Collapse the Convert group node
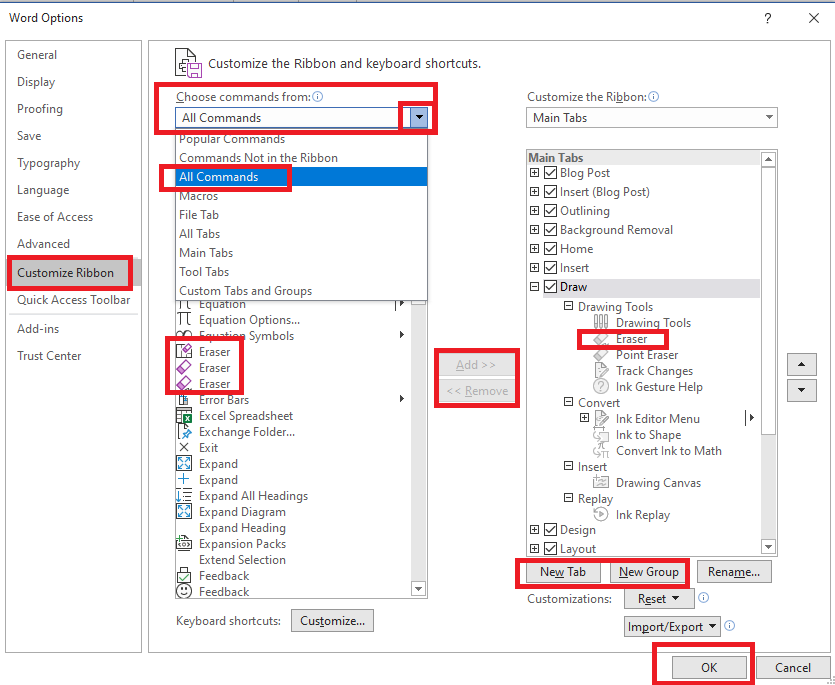 point(569,402)
